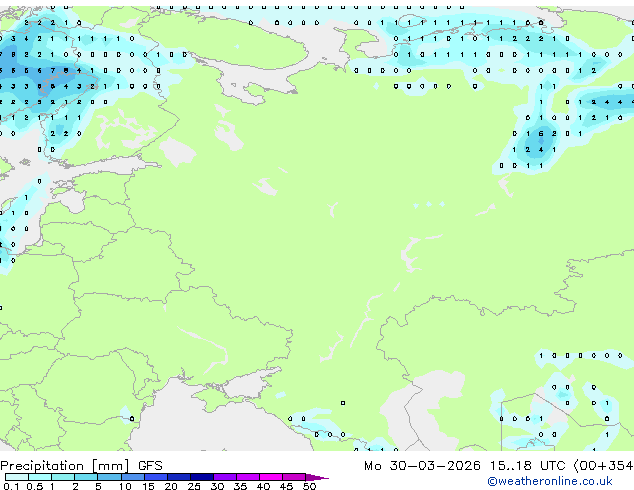Select the legend tick label '35'

(240, 486)
